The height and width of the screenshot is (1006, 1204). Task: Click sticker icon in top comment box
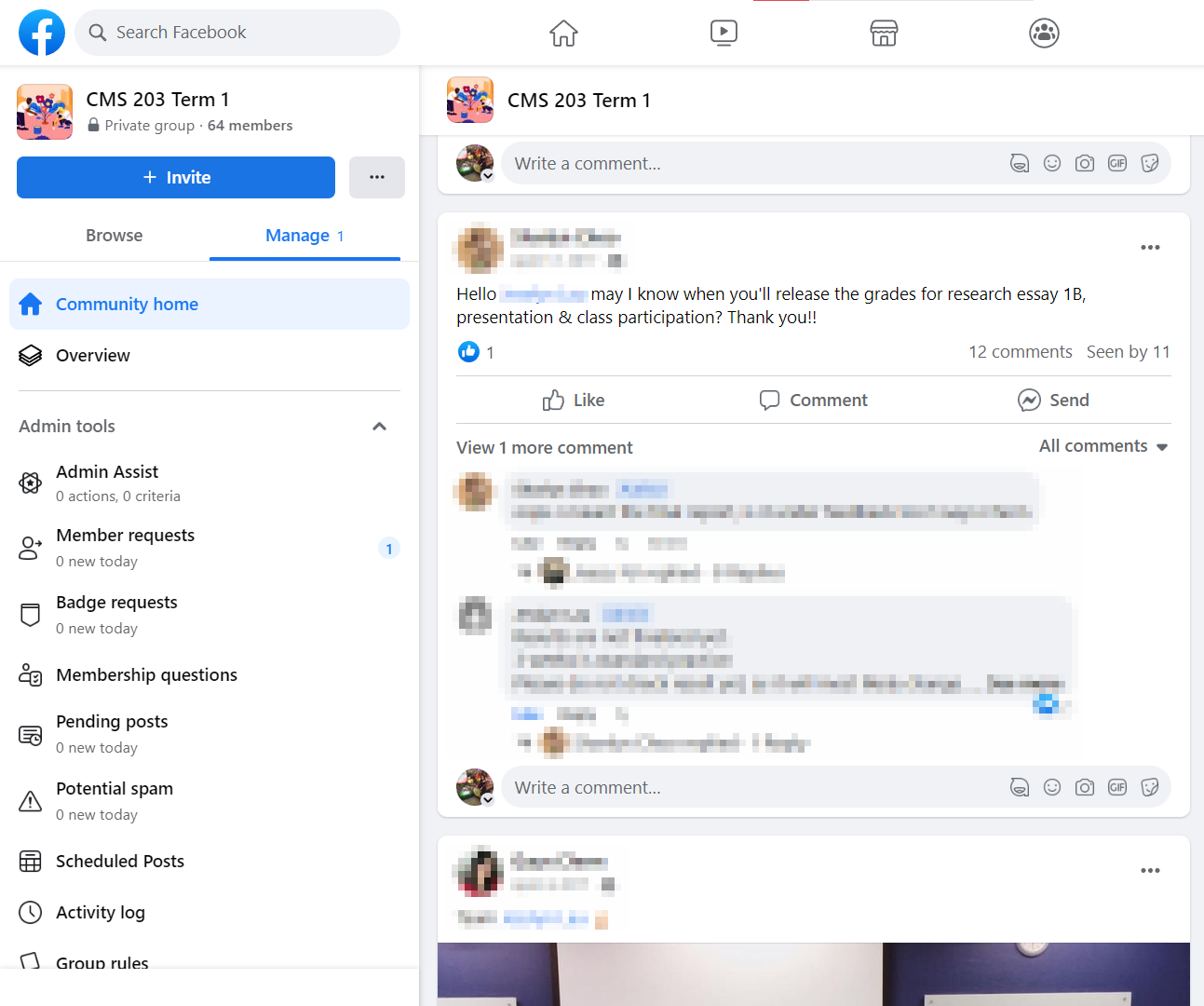pos(1150,164)
